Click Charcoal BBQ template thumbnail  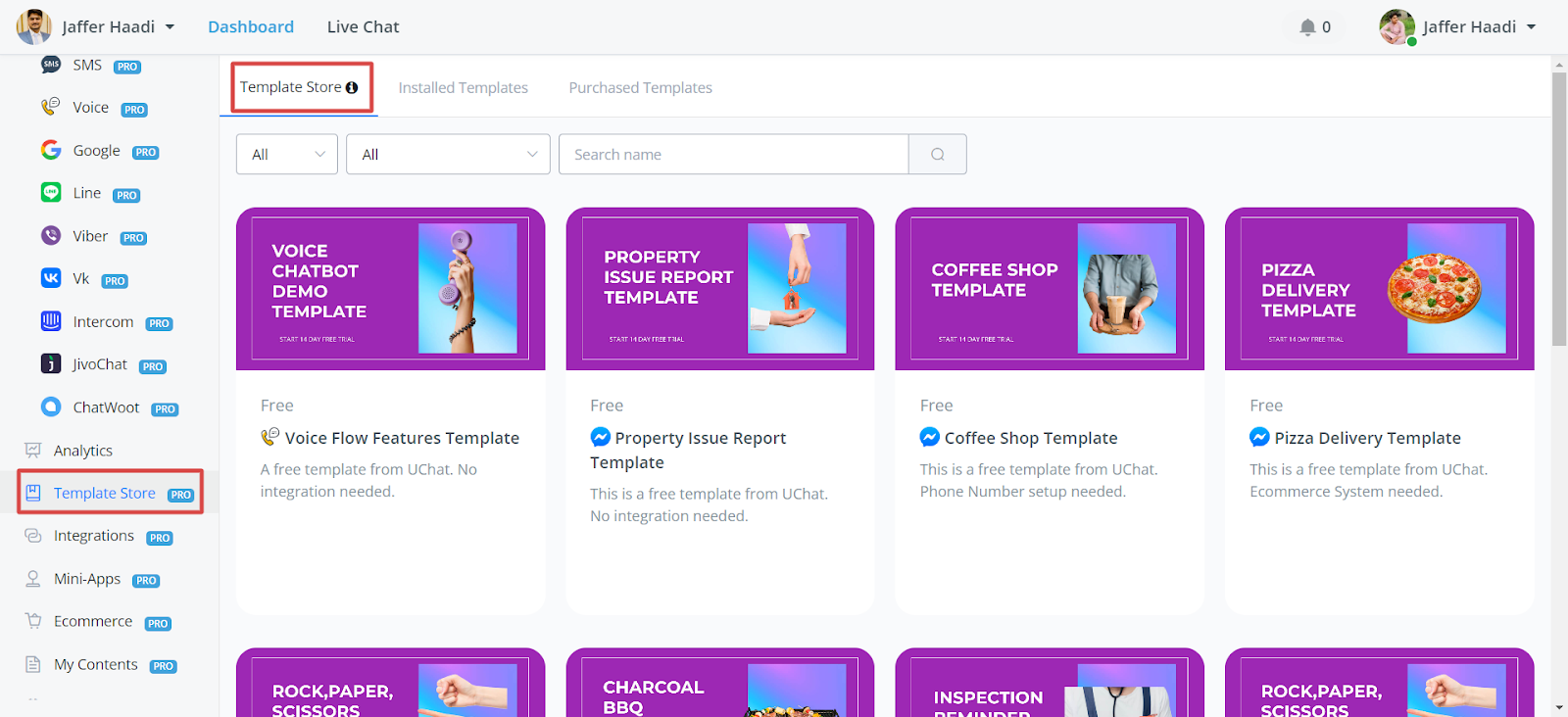click(720, 683)
